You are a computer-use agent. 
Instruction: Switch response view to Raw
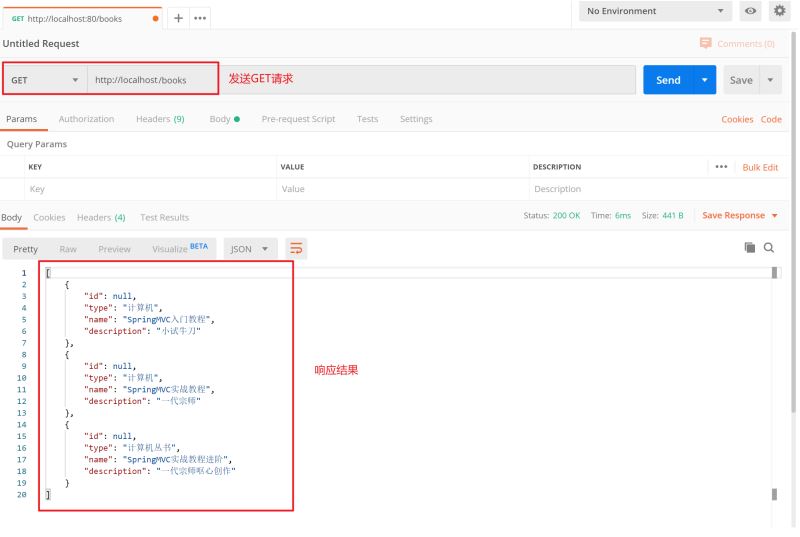pos(68,249)
